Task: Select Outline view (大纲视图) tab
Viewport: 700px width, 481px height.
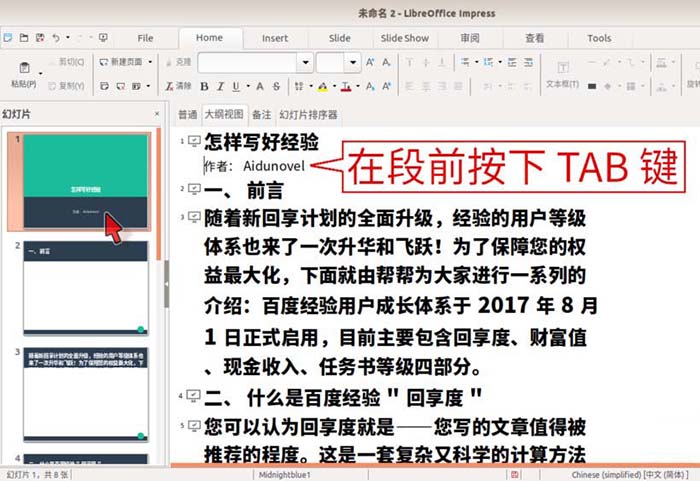Action: 224,114
